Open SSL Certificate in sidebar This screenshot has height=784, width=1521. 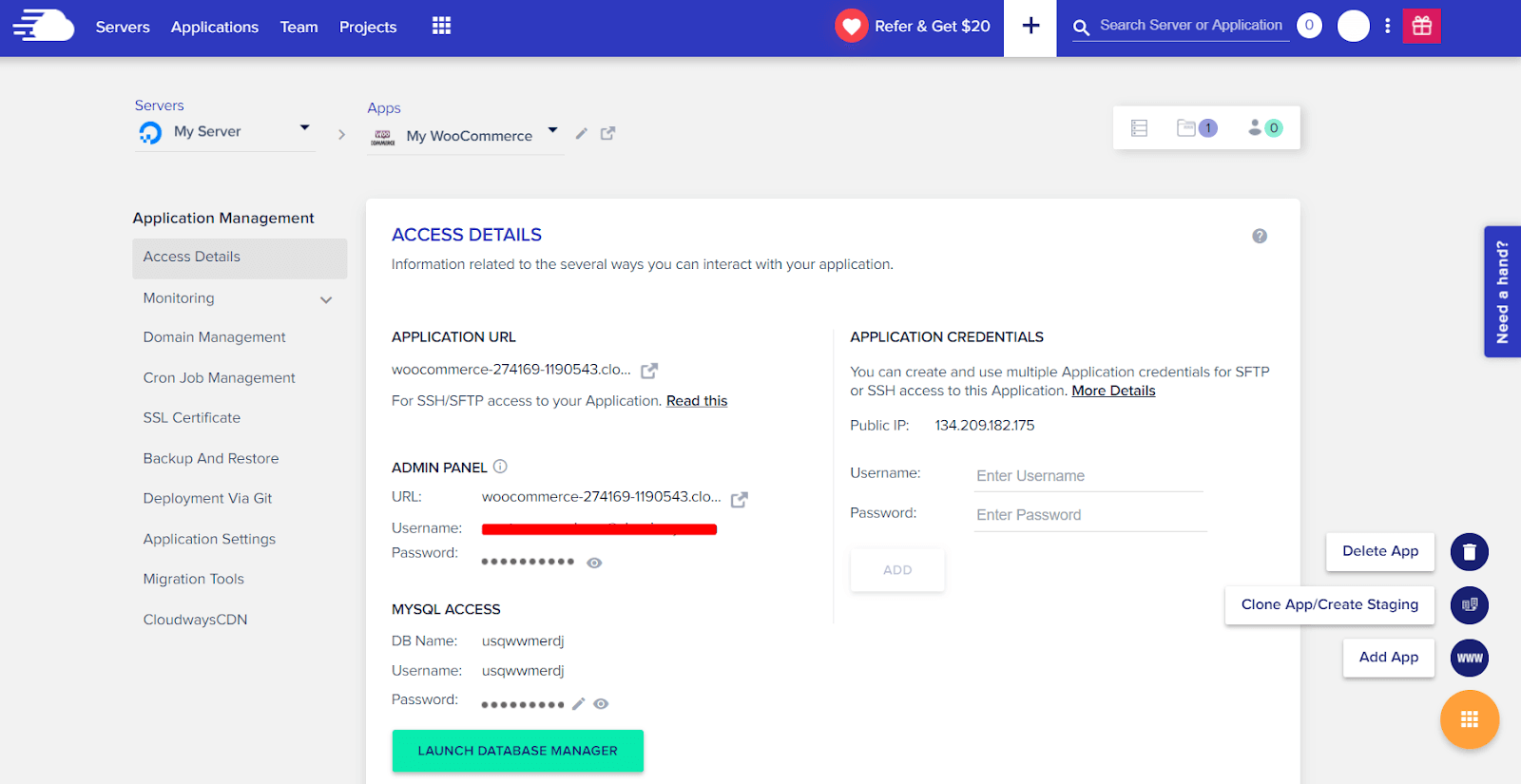coord(191,418)
